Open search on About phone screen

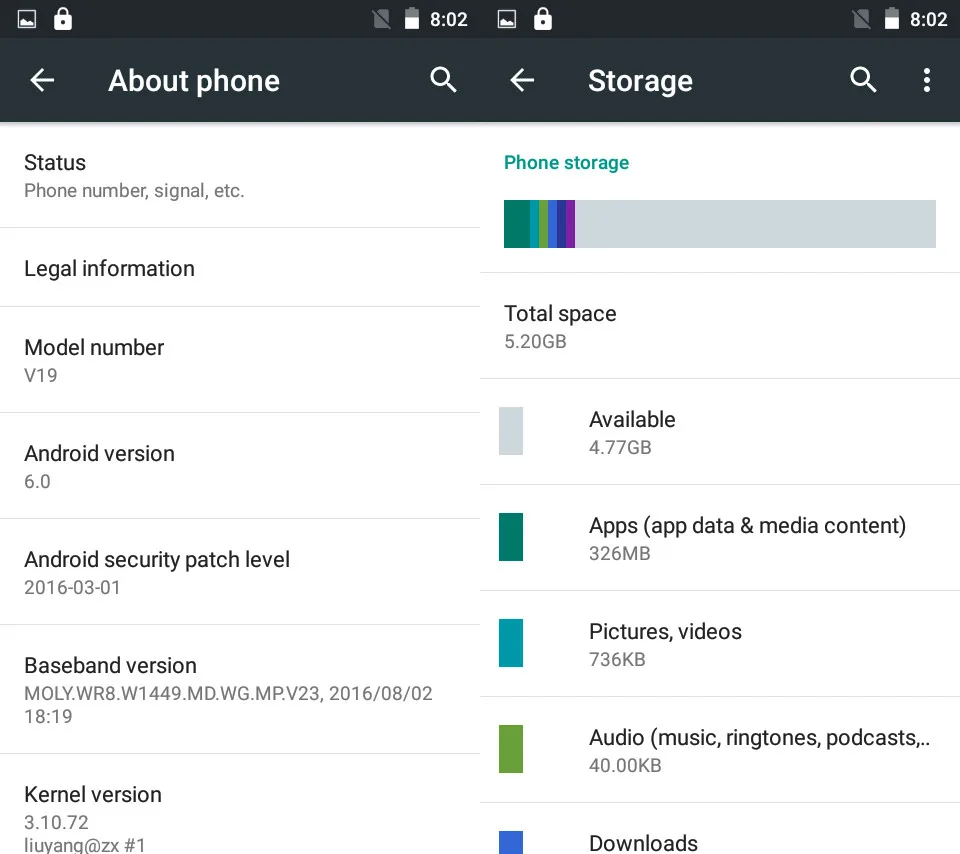click(443, 80)
